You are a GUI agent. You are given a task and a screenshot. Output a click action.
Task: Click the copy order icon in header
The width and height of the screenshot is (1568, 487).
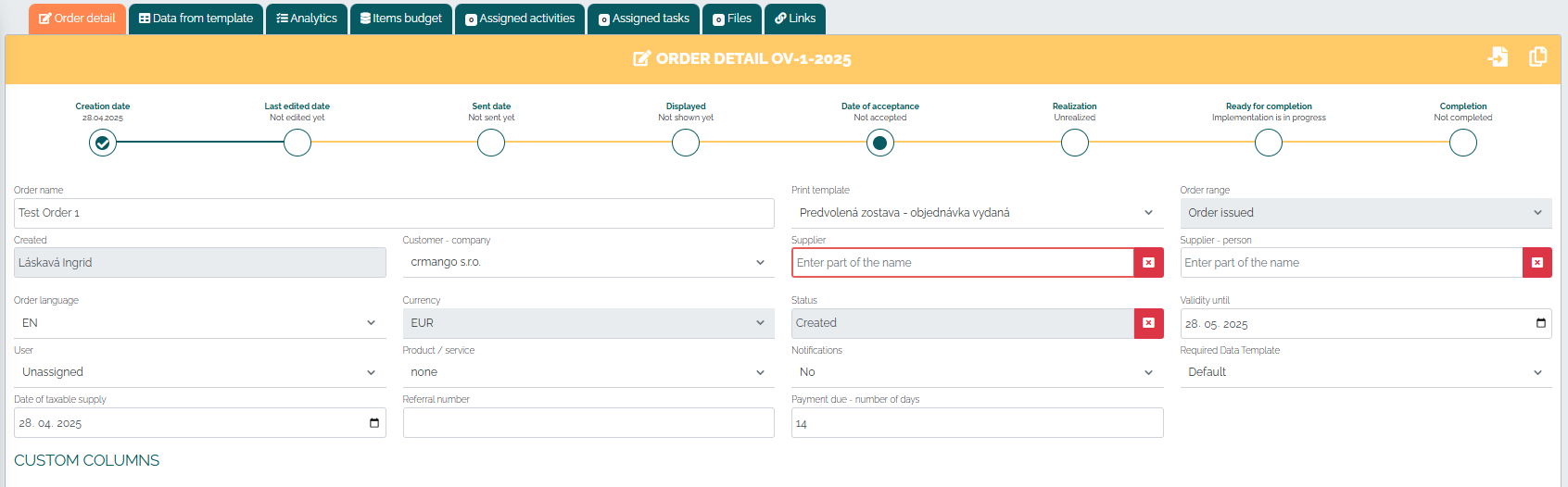1538,56
